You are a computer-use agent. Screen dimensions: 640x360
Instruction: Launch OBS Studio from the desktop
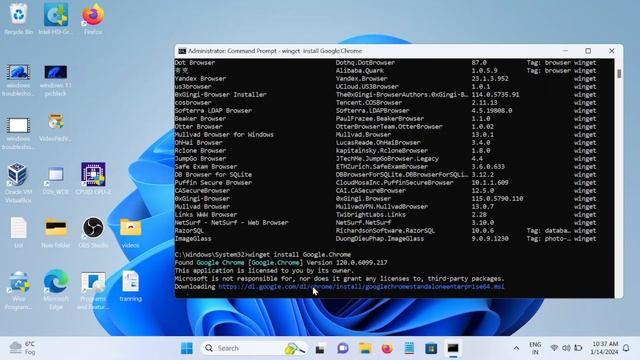[x=93, y=232]
